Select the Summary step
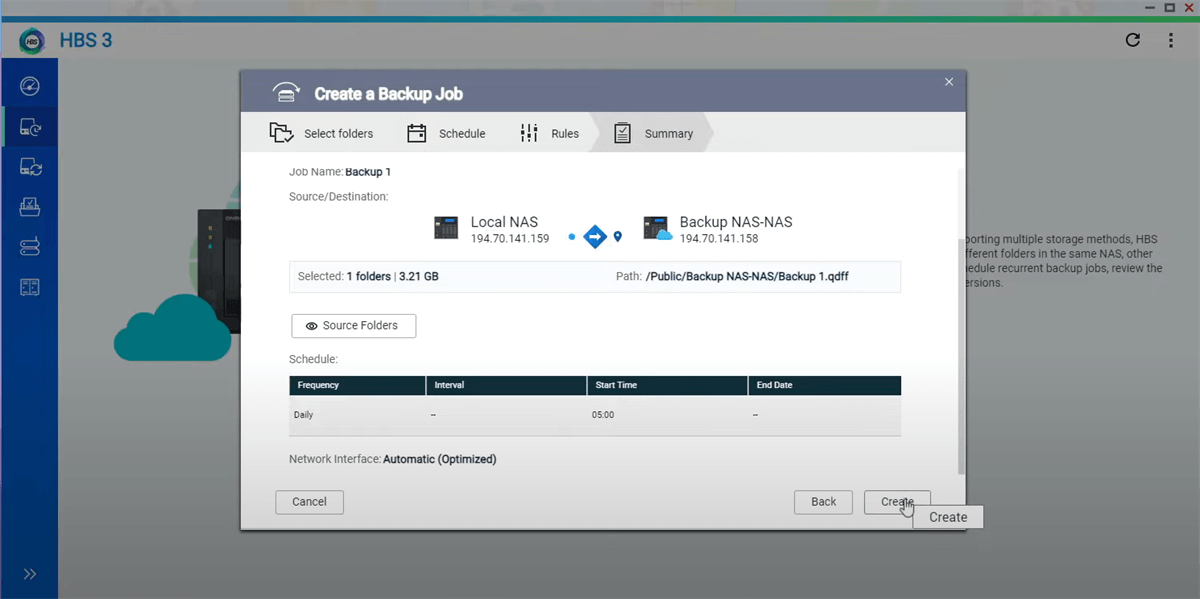 coord(653,133)
